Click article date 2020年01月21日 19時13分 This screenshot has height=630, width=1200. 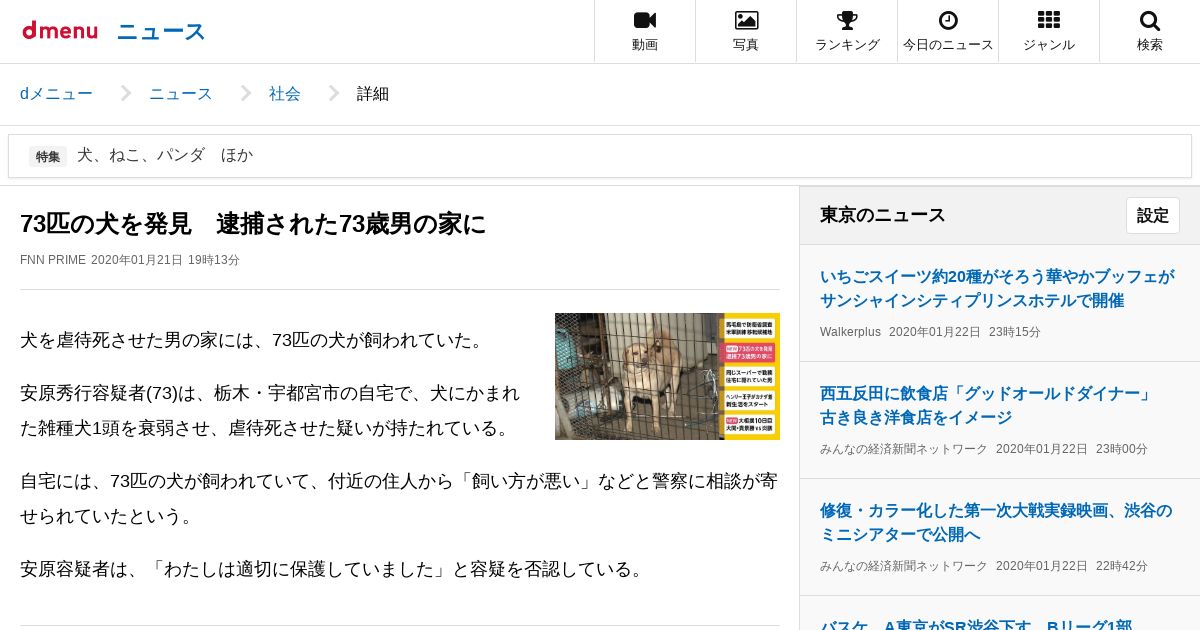pos(166,260)
